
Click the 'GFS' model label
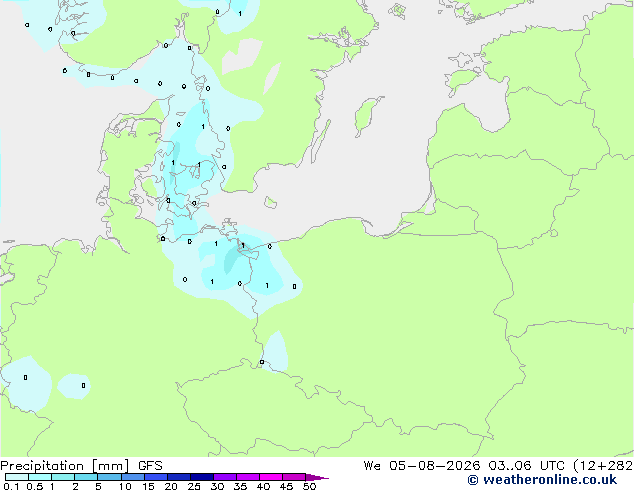[150, 466]
